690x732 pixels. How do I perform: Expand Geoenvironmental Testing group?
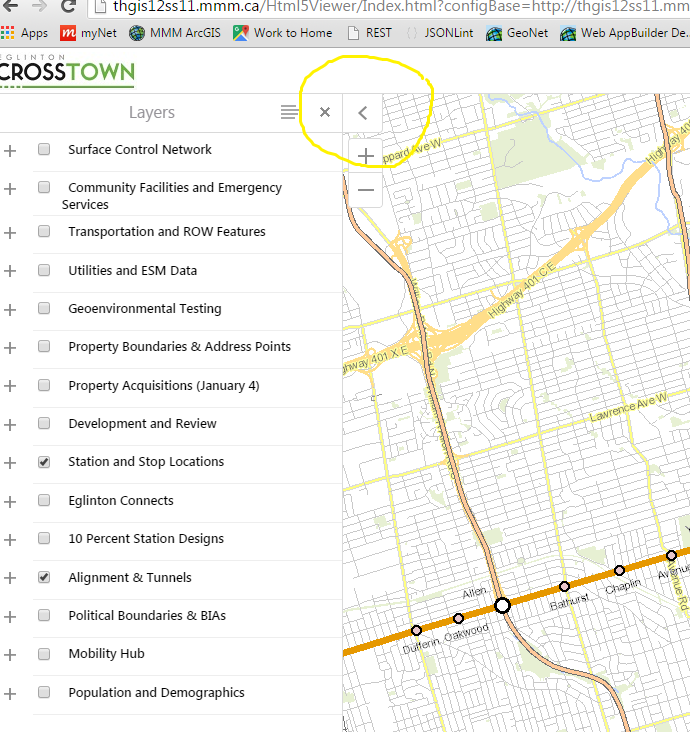[10, 310]
